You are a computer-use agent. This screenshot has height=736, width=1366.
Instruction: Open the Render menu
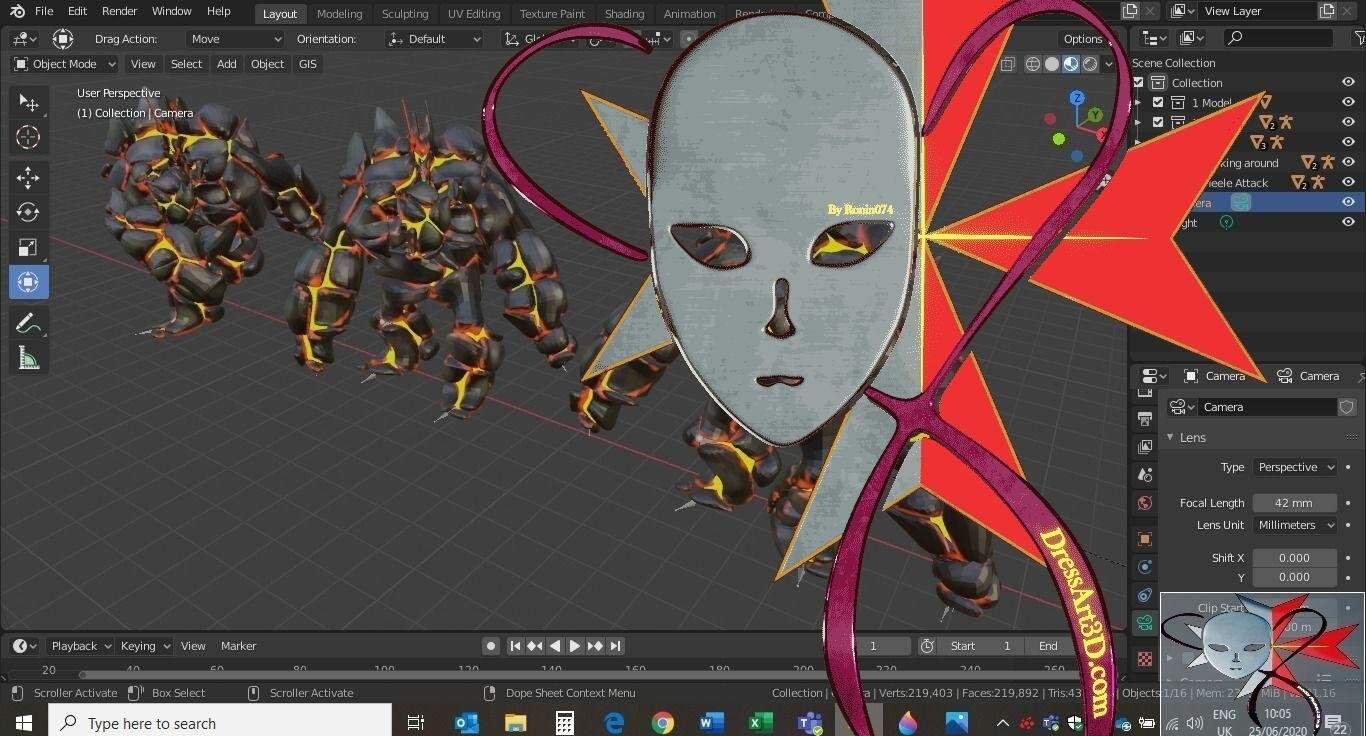pos(120,11)
